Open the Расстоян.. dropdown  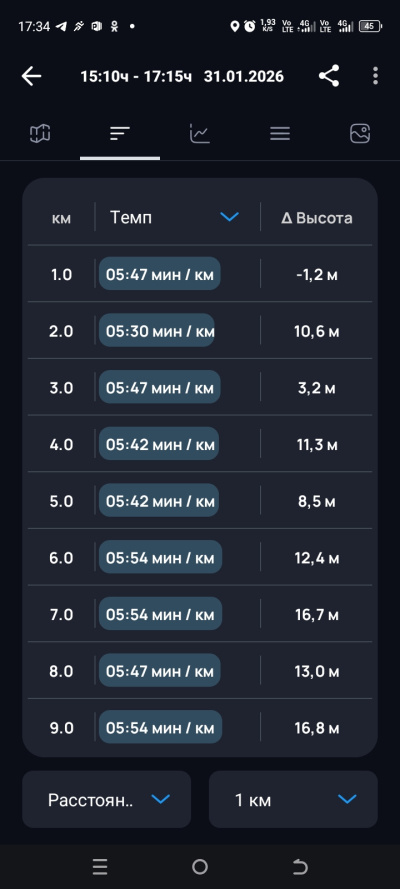[x=107, y=799]
